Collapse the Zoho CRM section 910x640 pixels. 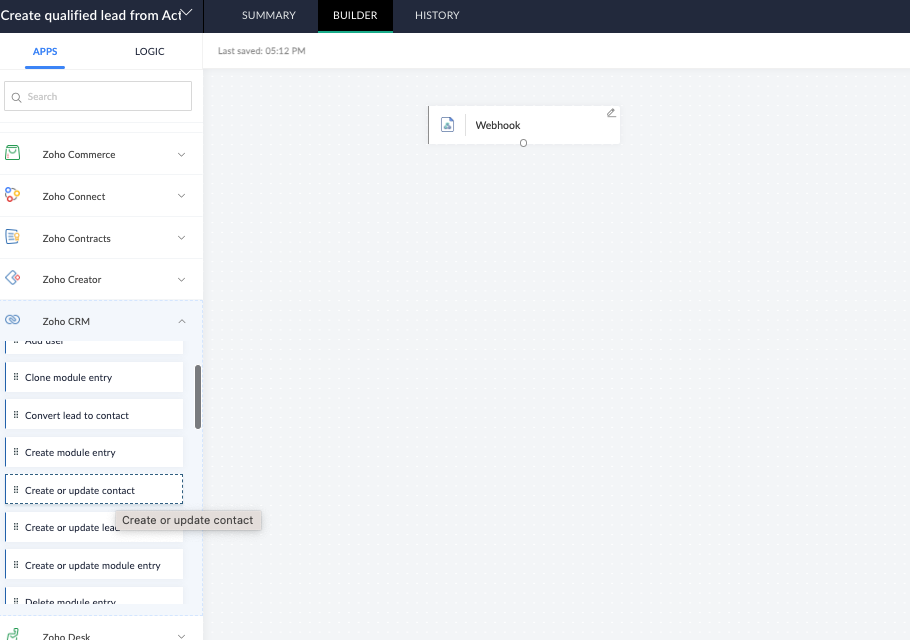pyautogui.click(x=182, y=321)
